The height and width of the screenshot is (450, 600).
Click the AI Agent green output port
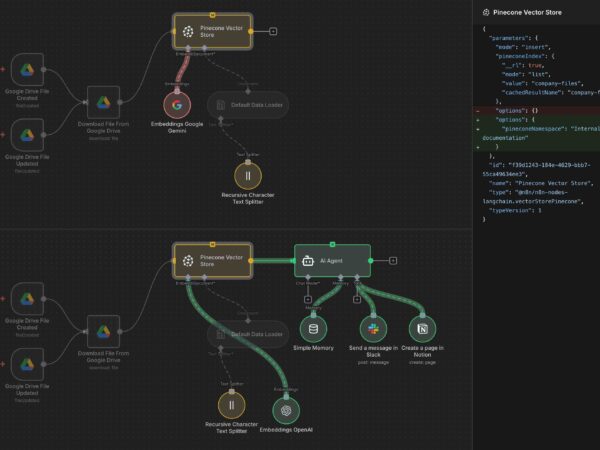(370, 261)
